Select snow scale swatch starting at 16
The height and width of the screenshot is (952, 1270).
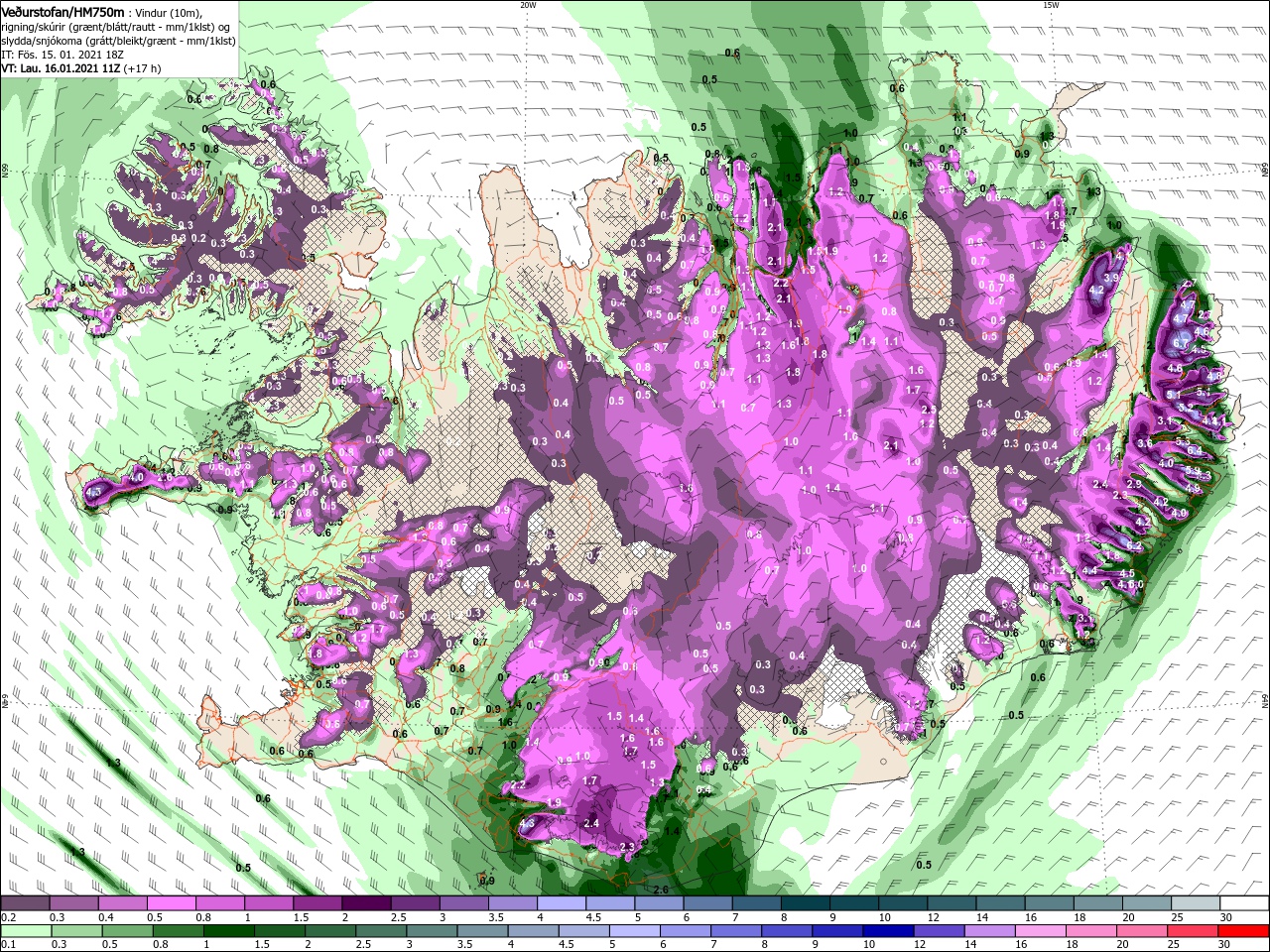1049,903
